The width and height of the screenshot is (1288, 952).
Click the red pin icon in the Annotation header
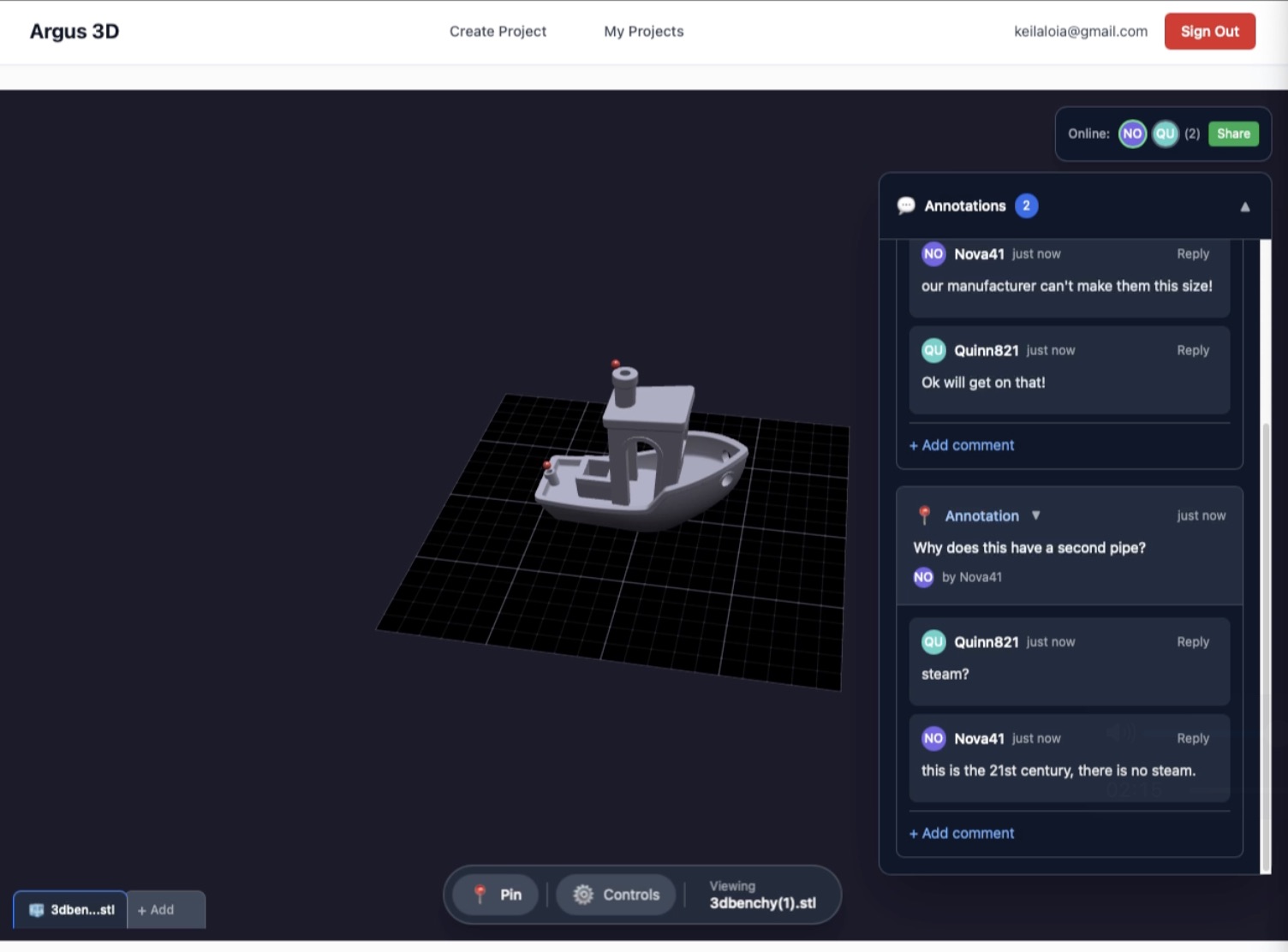pos(925,515)
